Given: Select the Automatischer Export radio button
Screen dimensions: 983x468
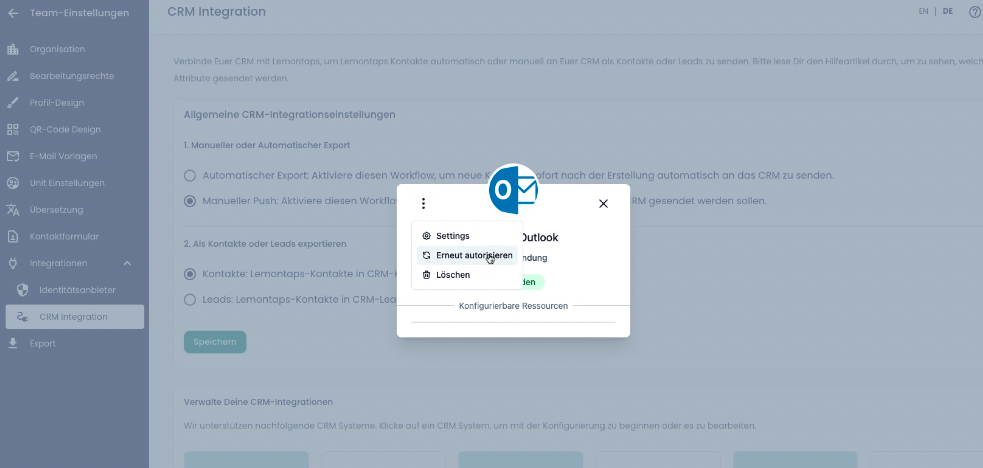Looking at the screenshot, I should pos(190,175).
